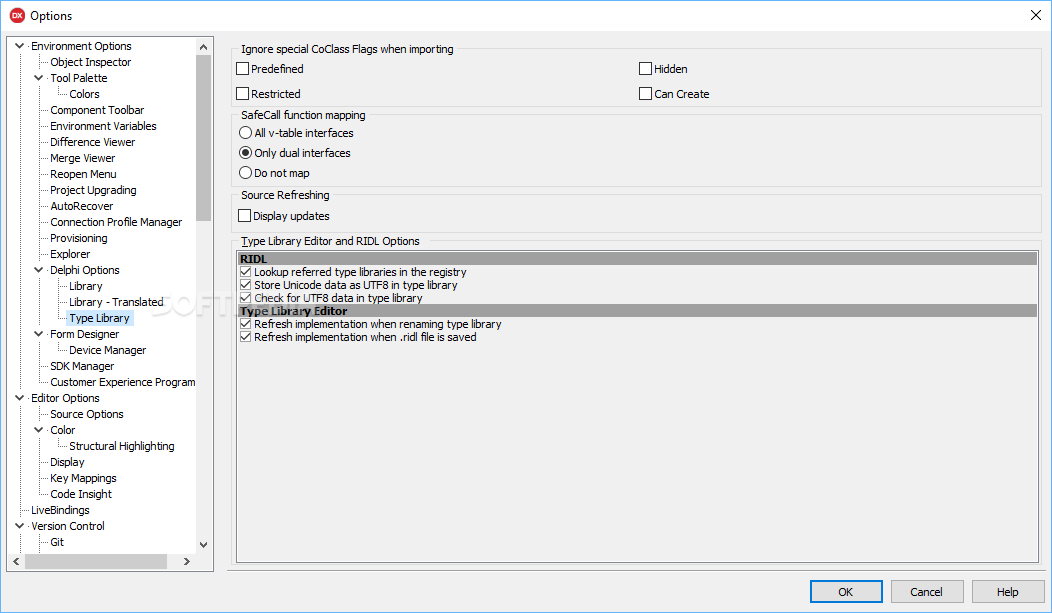Click the DX application icon in title bar

point(17,15)
